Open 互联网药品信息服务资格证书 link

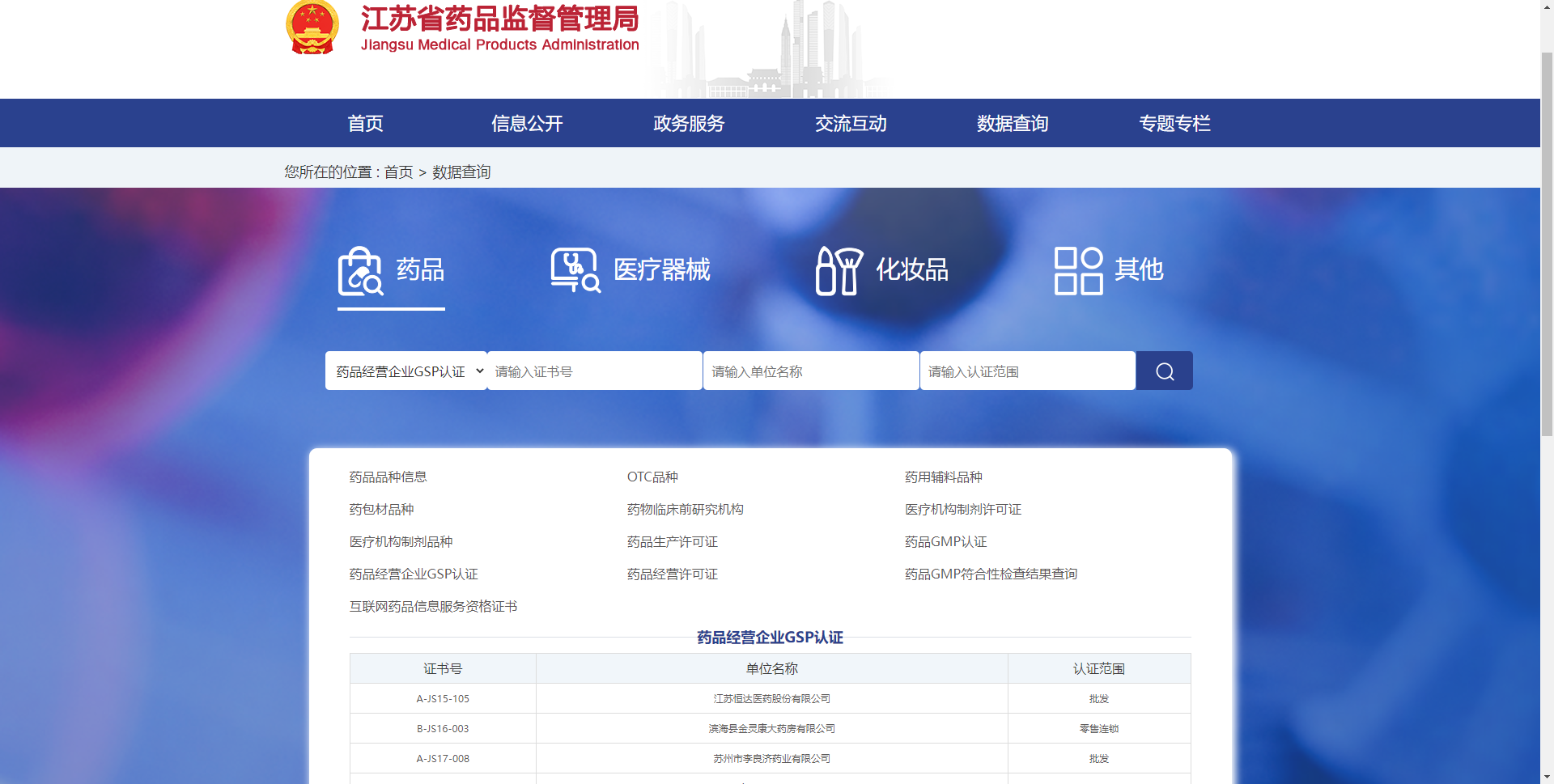433,607
